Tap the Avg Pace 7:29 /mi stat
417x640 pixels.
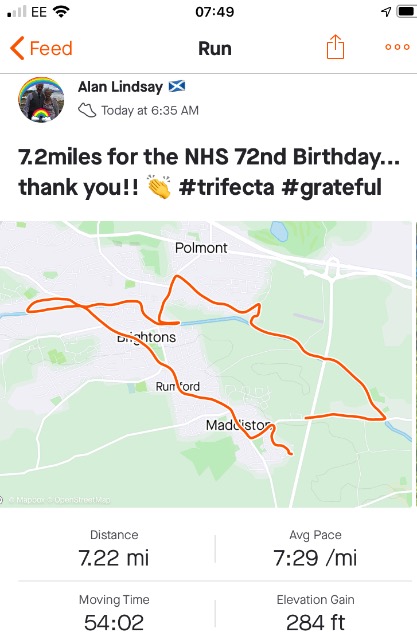point(315,549)
